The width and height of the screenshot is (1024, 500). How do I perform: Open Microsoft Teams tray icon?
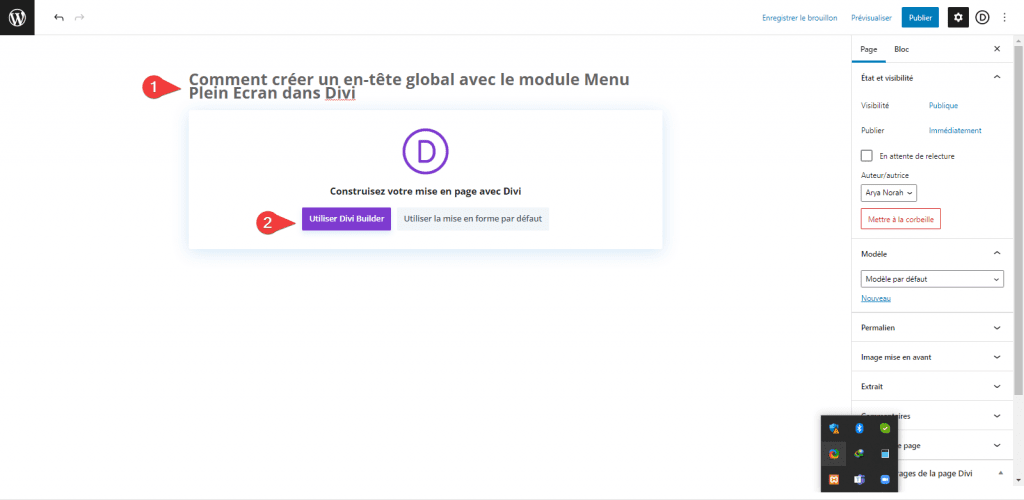(x=859, y=479)
